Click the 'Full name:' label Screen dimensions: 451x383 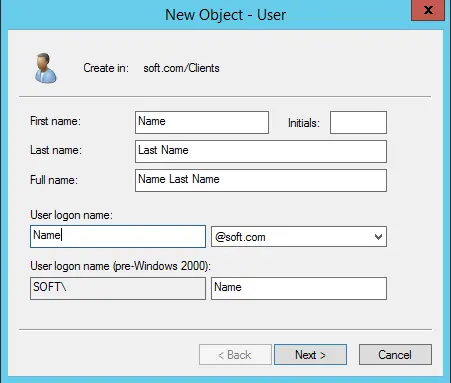(54, 180)
